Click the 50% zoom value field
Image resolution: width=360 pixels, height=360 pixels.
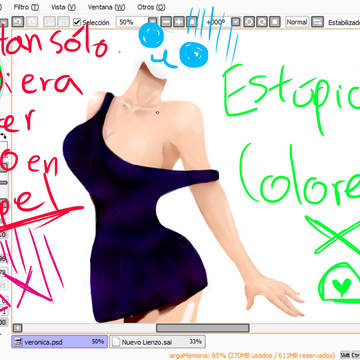132,22
